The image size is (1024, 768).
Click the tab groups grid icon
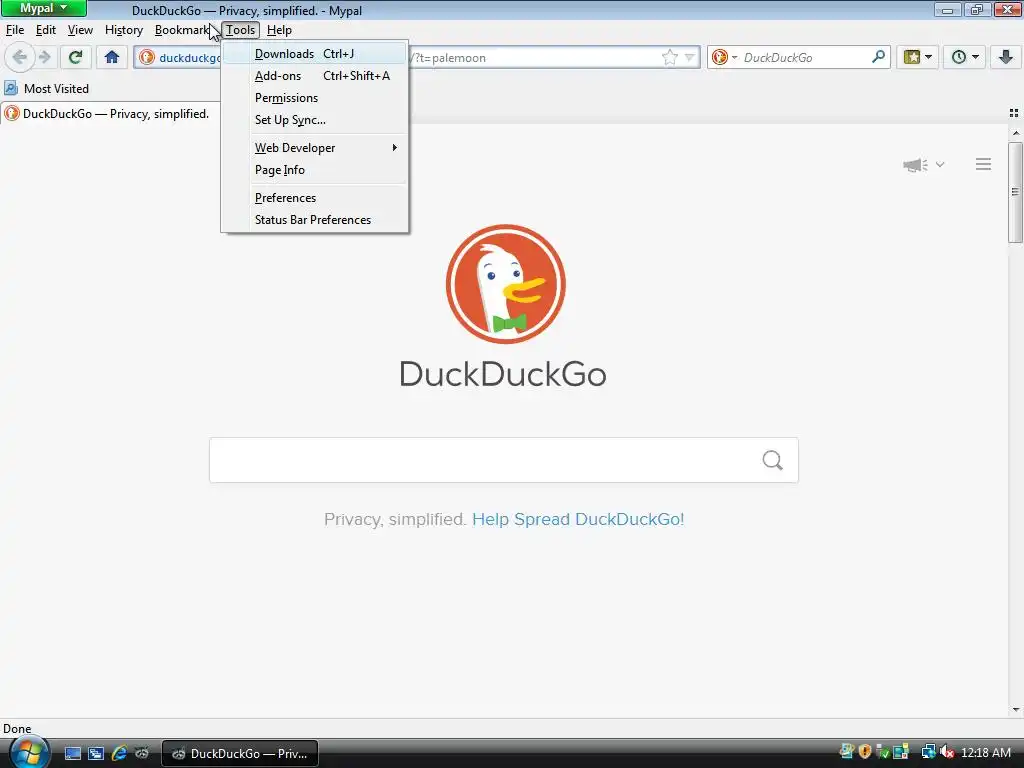(1014, 113)
